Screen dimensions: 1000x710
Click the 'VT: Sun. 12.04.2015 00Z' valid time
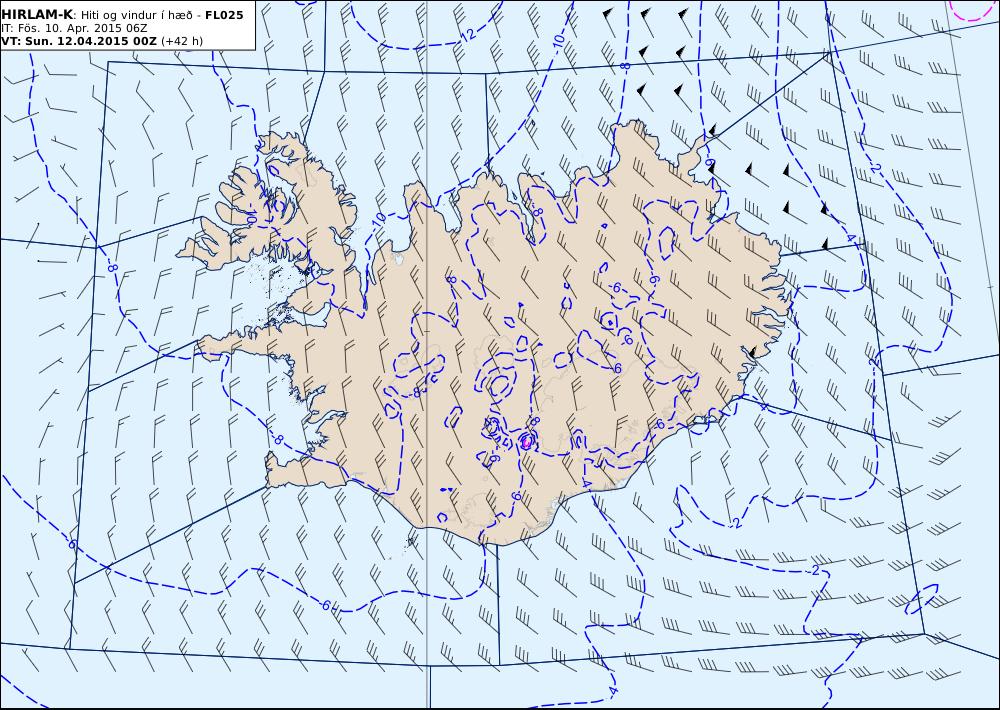pyautogui.click(x=79, y=41)
